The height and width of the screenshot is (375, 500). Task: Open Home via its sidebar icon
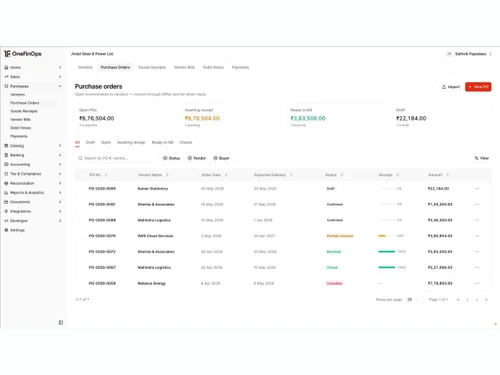6,67
